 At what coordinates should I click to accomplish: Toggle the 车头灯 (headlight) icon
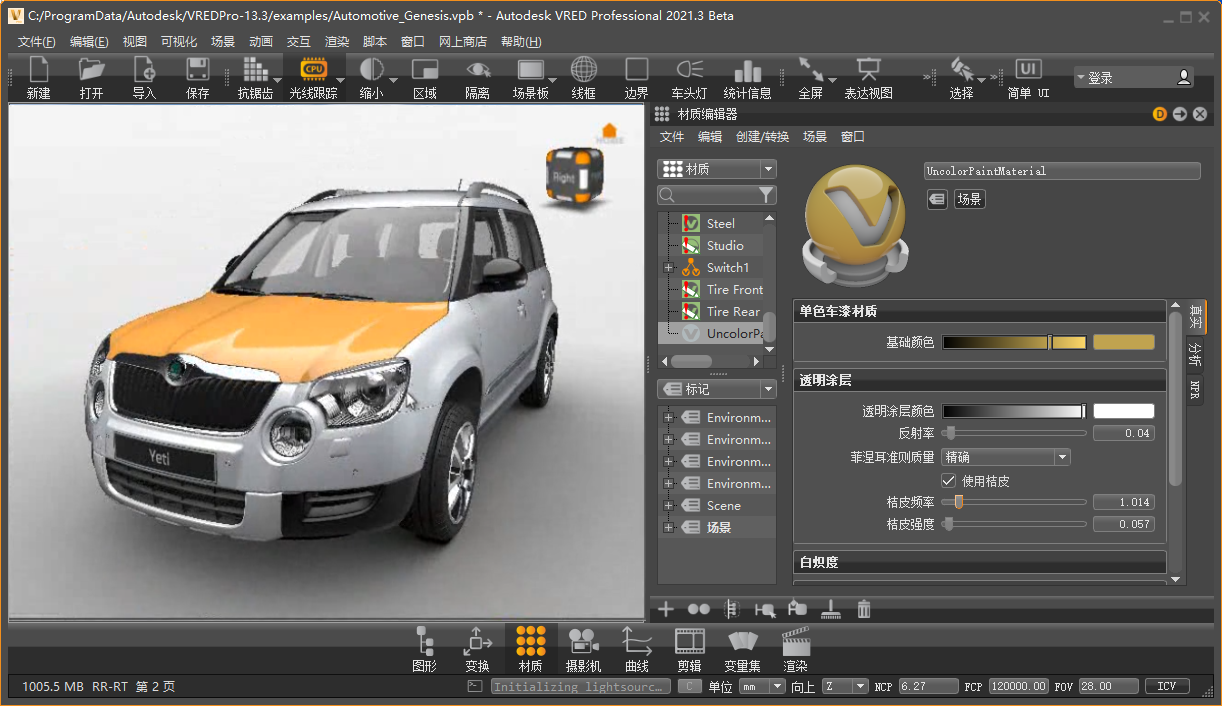tap(690, 70)
